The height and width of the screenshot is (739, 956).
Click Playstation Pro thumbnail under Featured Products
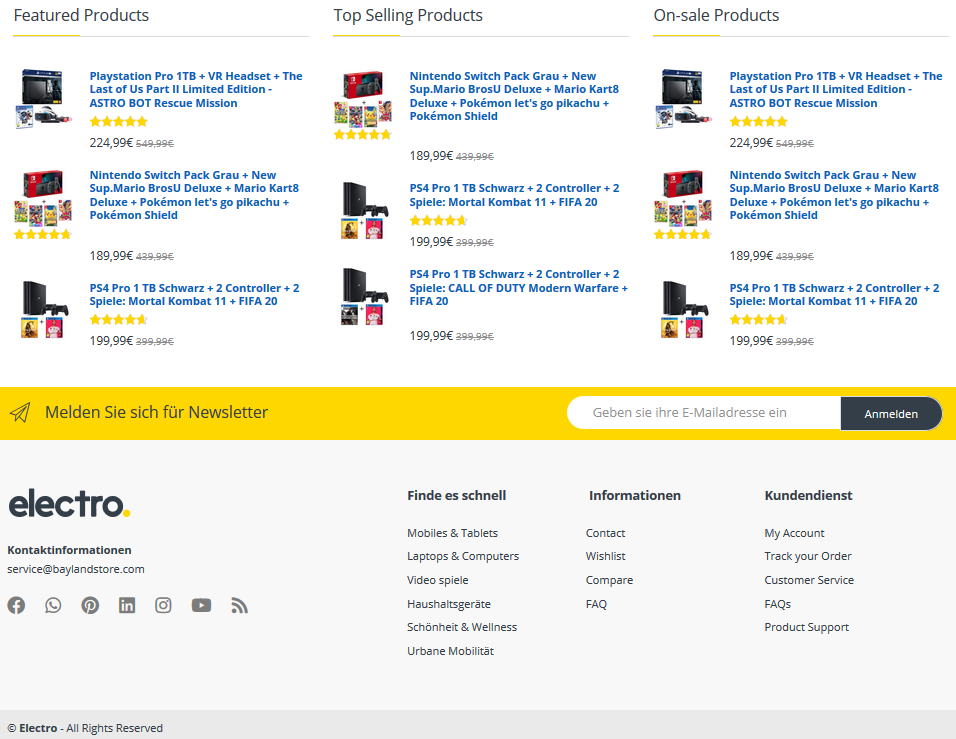[x=43, y=99]
